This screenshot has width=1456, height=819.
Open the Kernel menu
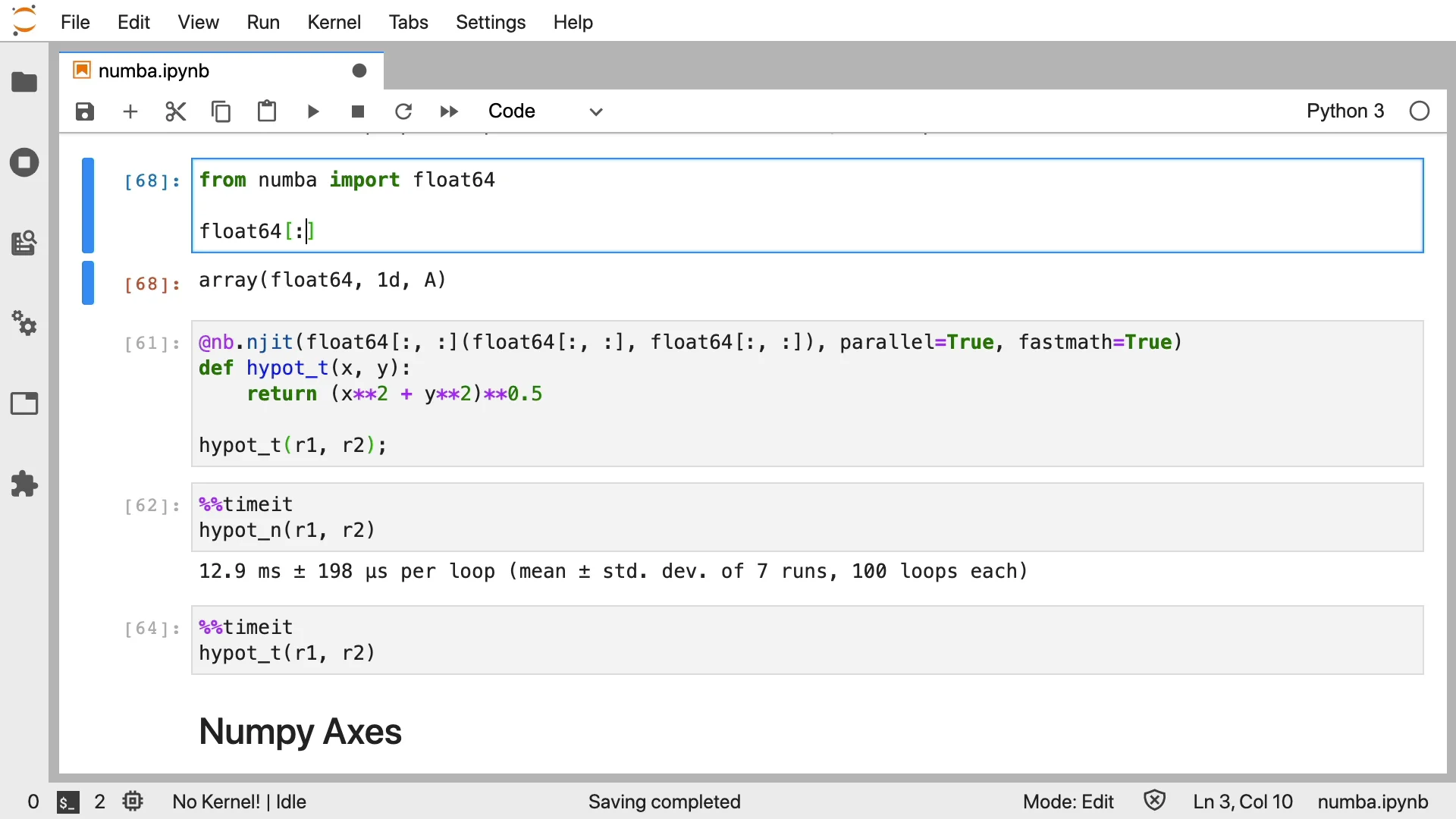[334, 22]
